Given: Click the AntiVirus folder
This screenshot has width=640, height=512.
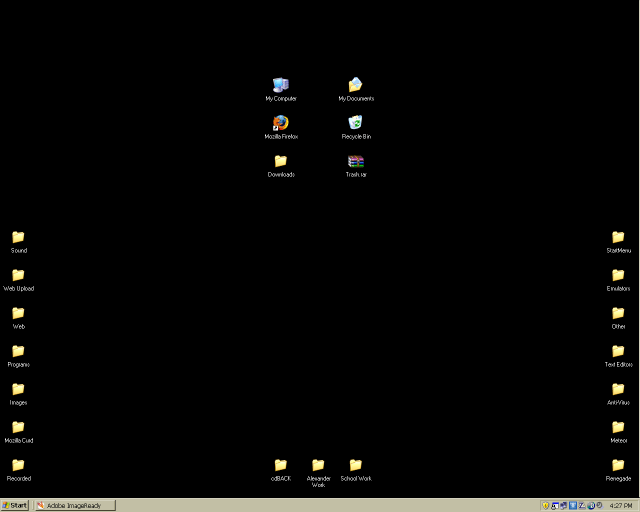Looking at the screenshot, I should (x=618, y=390).
